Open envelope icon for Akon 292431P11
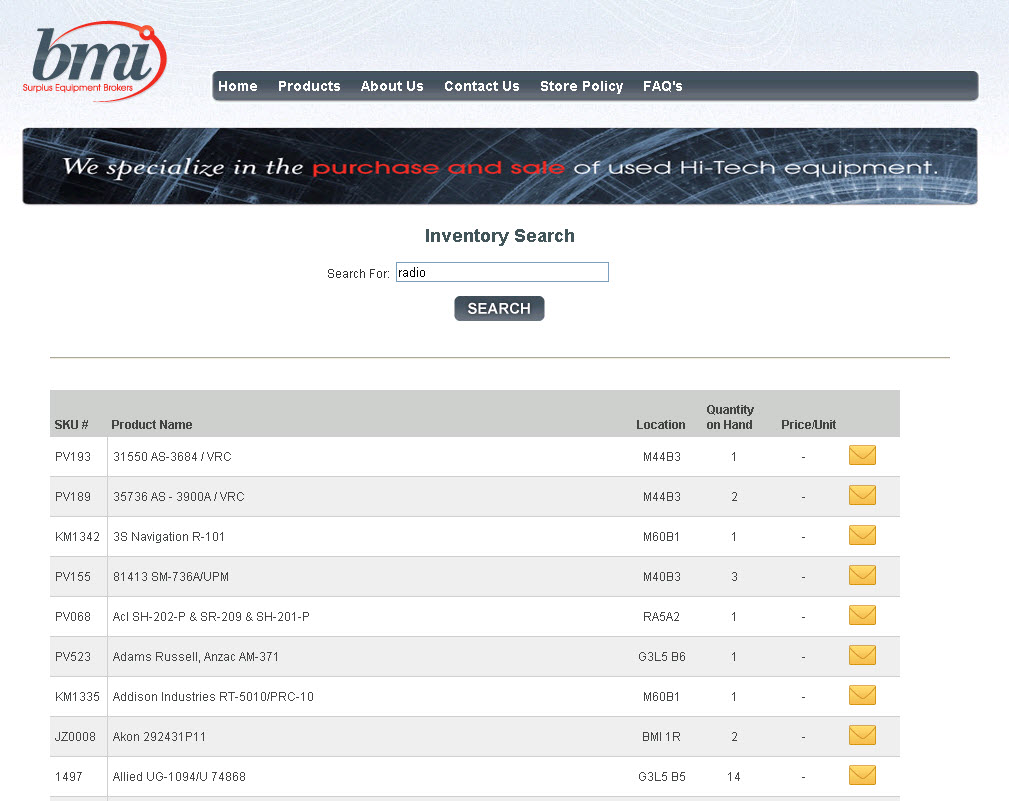 pos(862,735)
